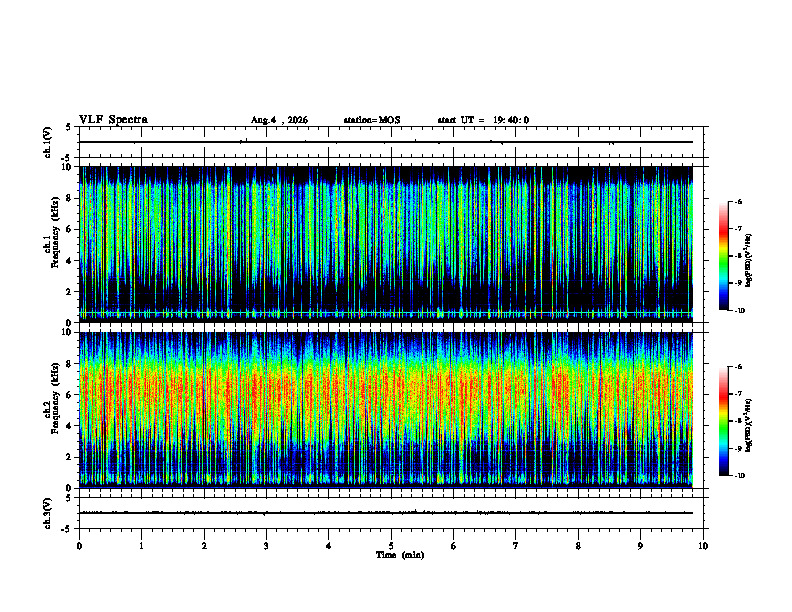
Task: Click the Time (min) axis label
Action: [400, 555]
